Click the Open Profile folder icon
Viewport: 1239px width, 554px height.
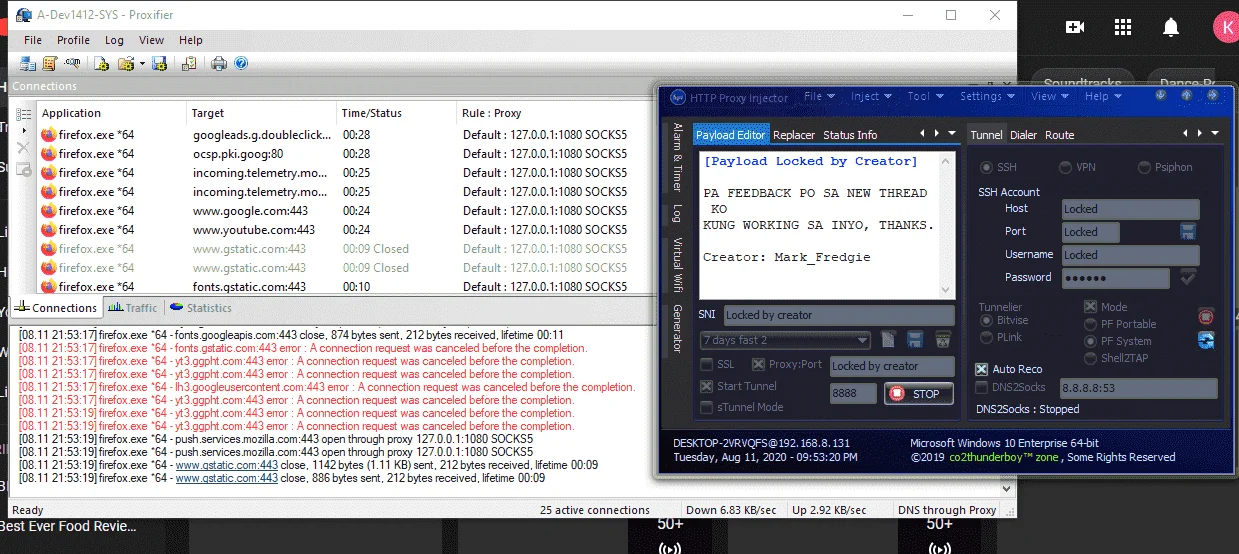tap(125, 63)
